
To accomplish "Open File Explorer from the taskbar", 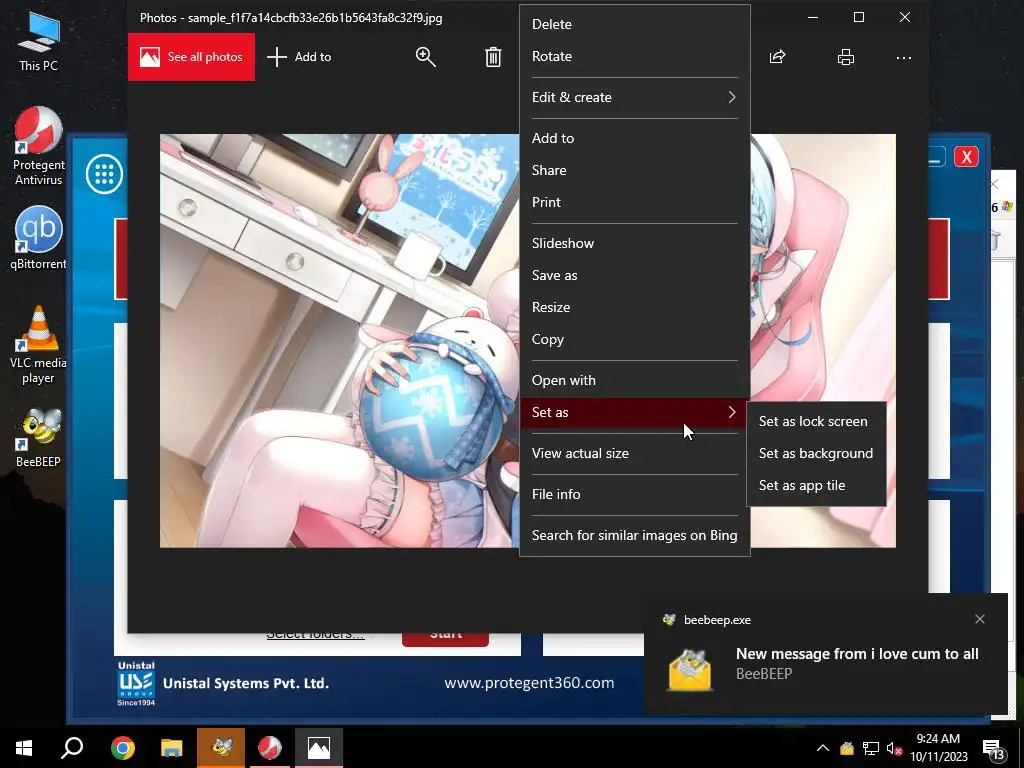I will click(x=172, y=748).
